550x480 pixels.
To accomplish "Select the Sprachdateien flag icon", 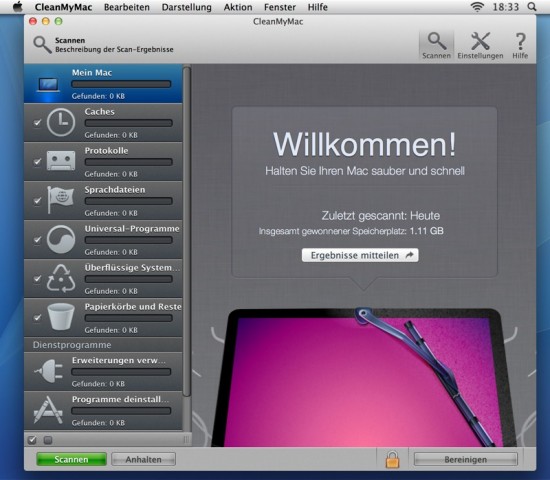I will pos(61,200).
